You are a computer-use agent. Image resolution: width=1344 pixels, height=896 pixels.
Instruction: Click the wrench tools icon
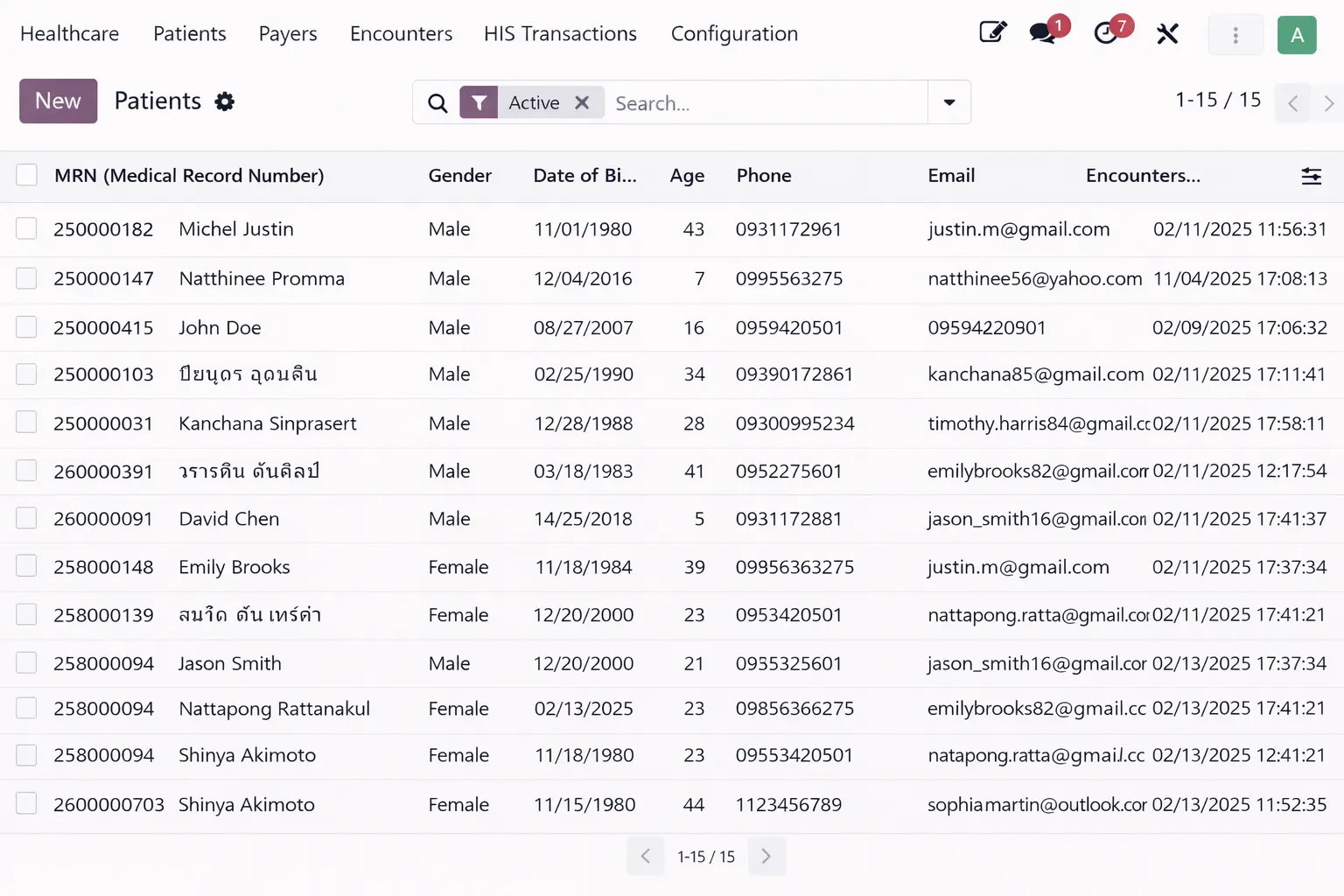pos(1167,34)
